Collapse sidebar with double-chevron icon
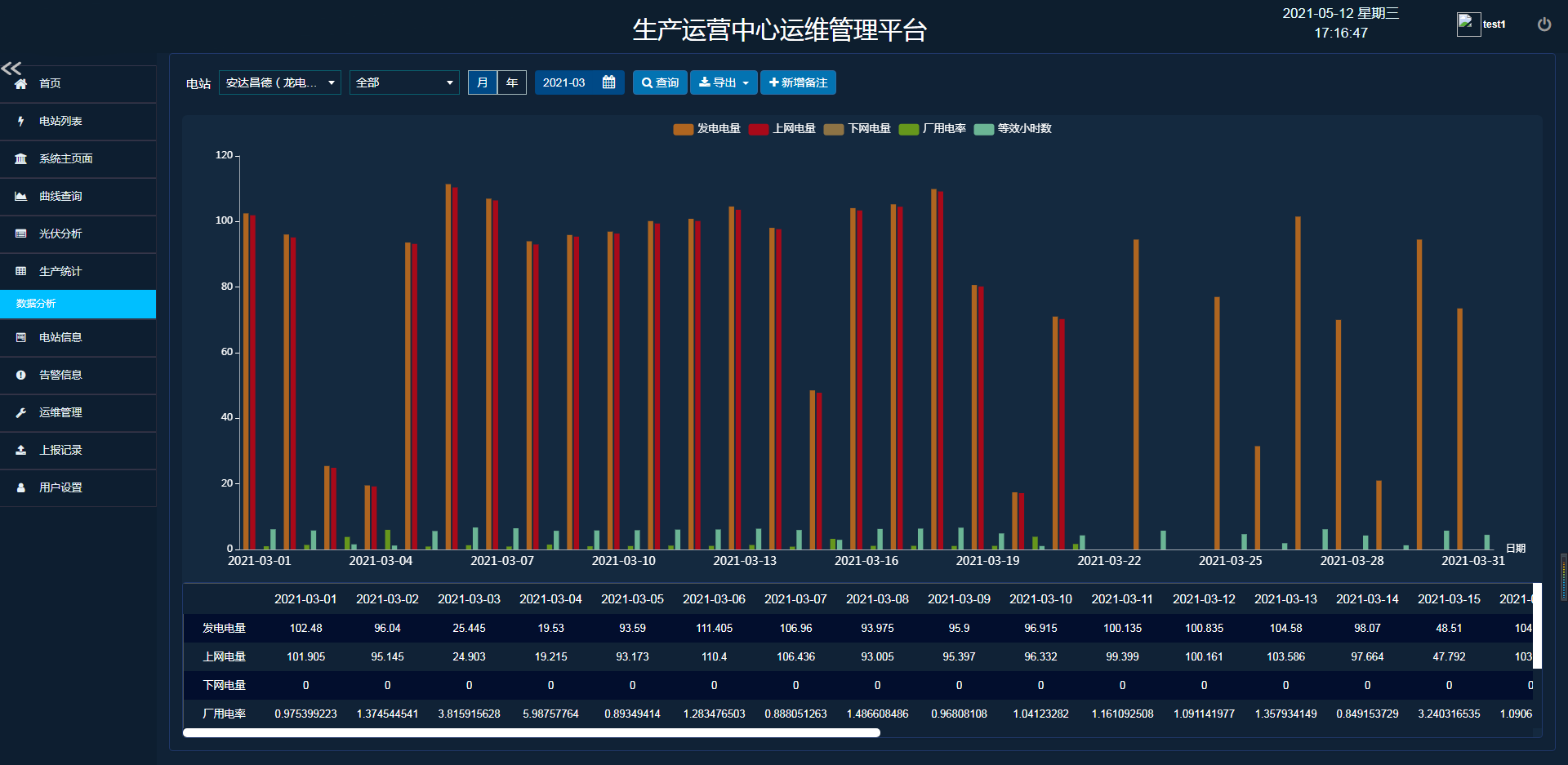The height and width of the screenshot is (765, 1568). 11,69
